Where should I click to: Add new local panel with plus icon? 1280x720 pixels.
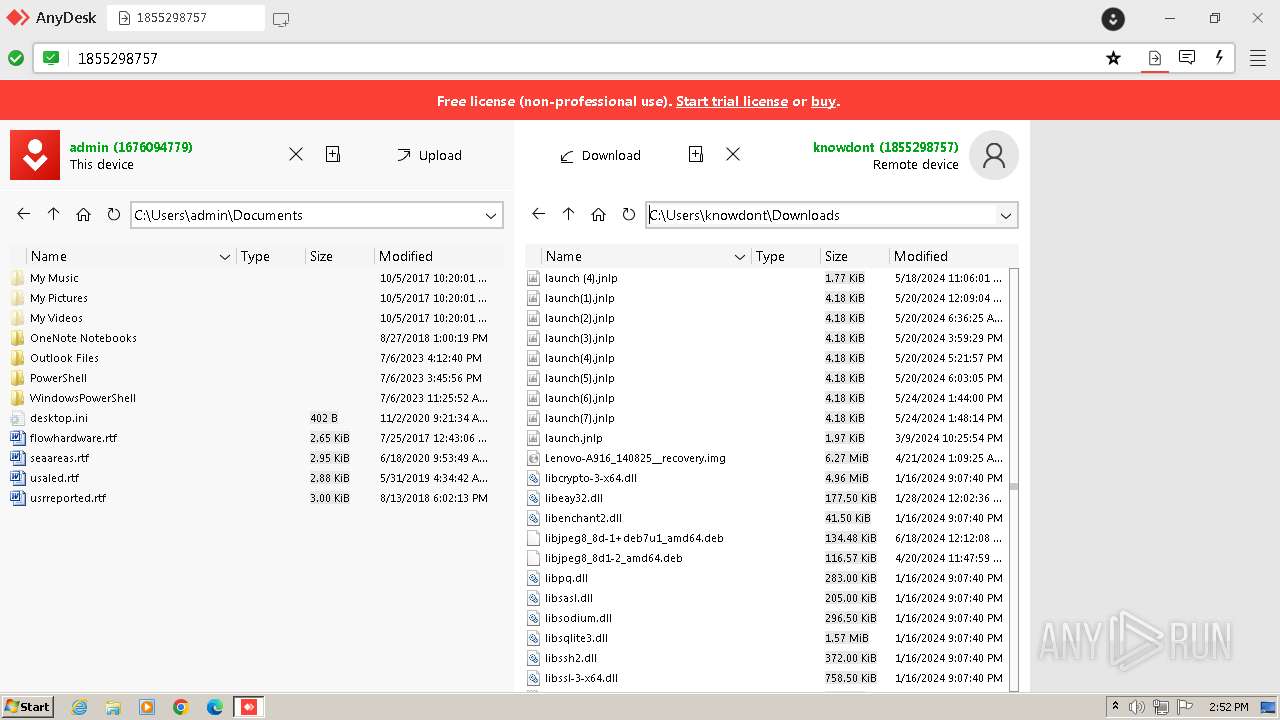point(333,154)
